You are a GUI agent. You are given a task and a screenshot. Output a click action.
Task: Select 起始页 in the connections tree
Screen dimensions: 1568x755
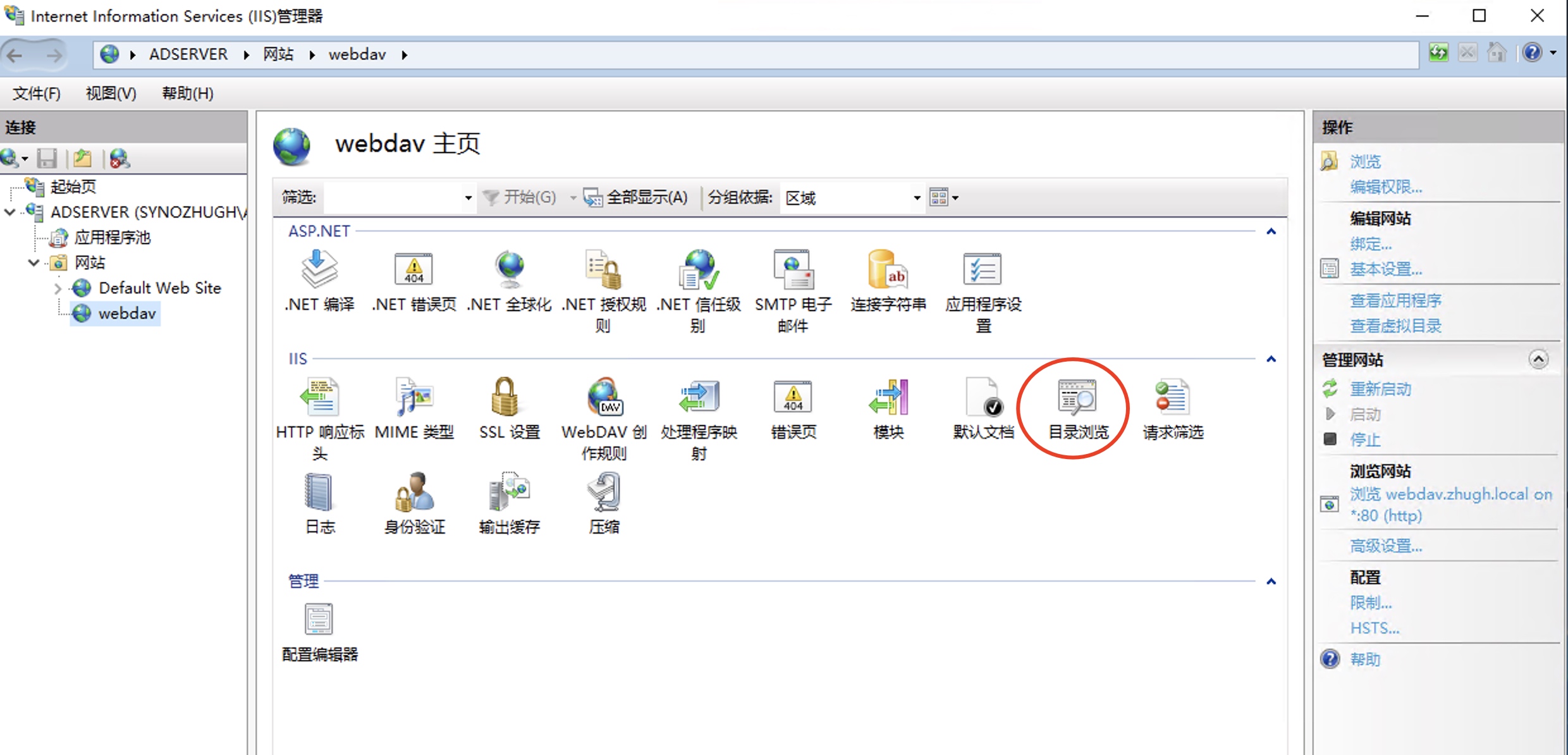(x=73, y=187)
